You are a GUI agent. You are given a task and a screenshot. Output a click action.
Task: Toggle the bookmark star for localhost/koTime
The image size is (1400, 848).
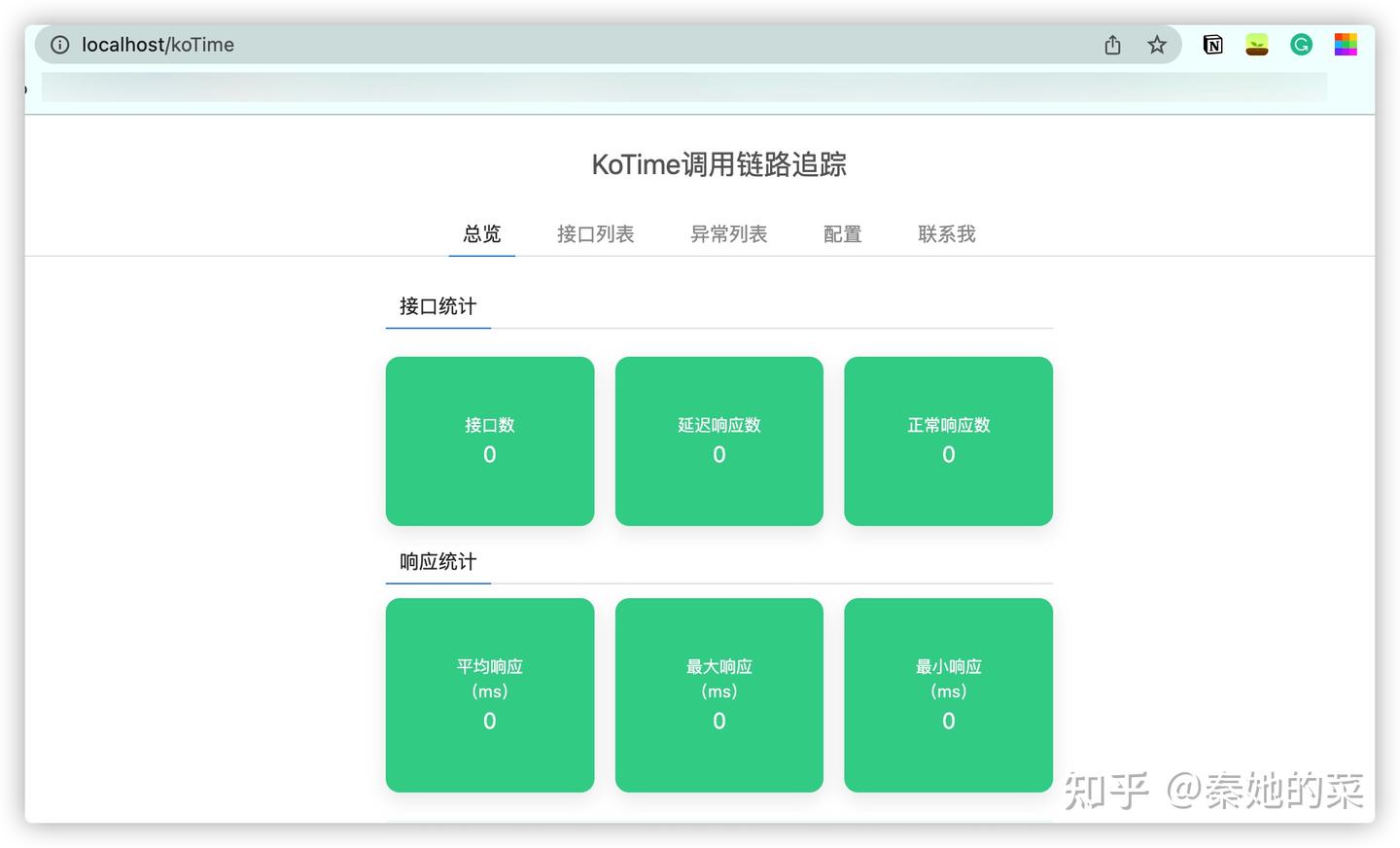click(x=1156, y=44)
